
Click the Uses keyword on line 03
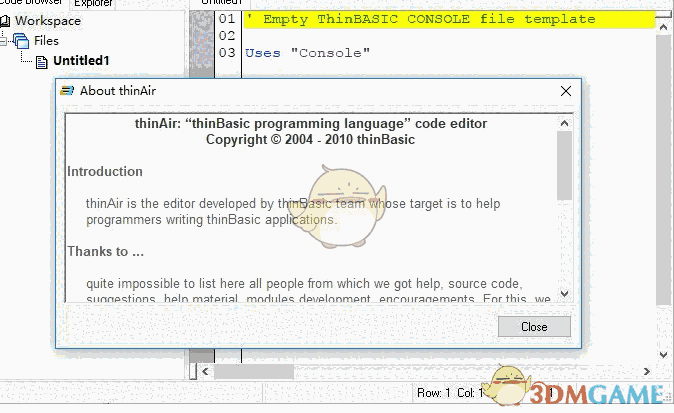click(x=263, y=53)
